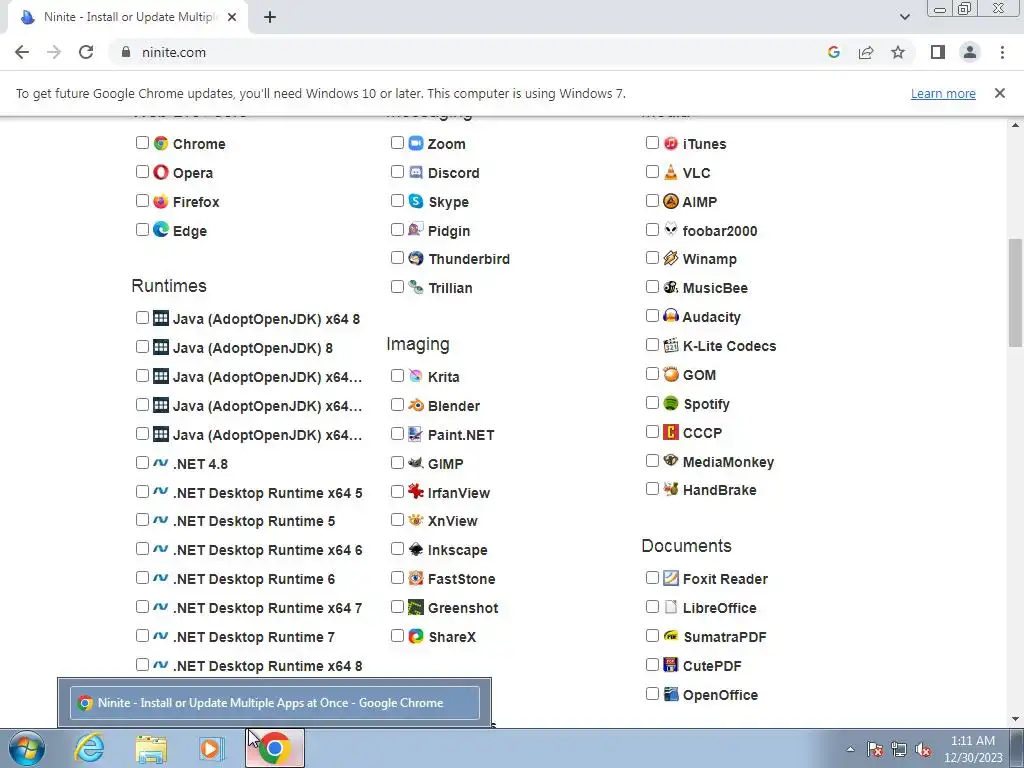Image resolution: width=1024 pixels, height=768 pixels.
Task: Click the muted volume tray icon
Action: point(923,749)
